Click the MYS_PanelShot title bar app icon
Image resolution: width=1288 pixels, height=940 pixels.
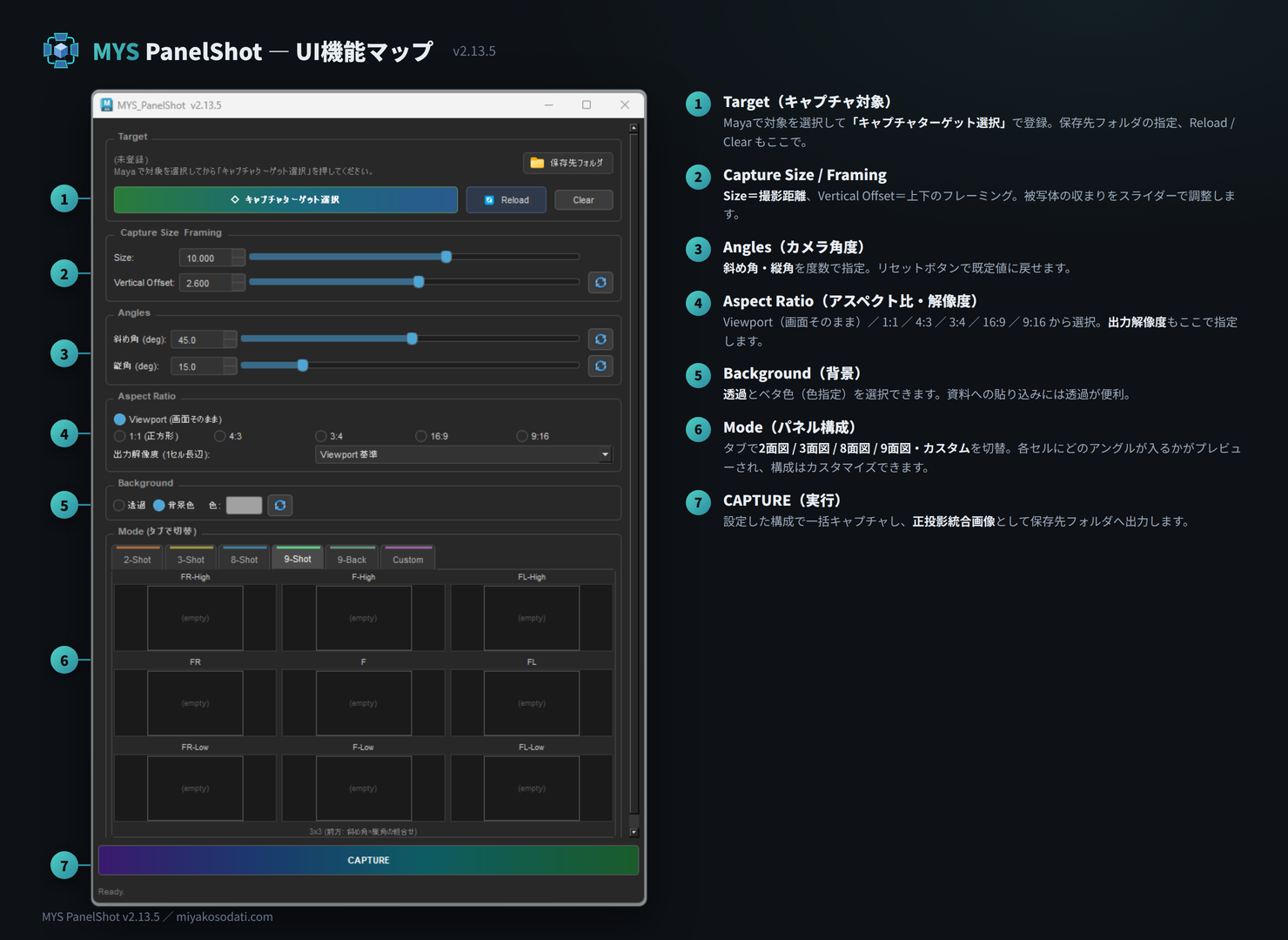tap(106, 104)
